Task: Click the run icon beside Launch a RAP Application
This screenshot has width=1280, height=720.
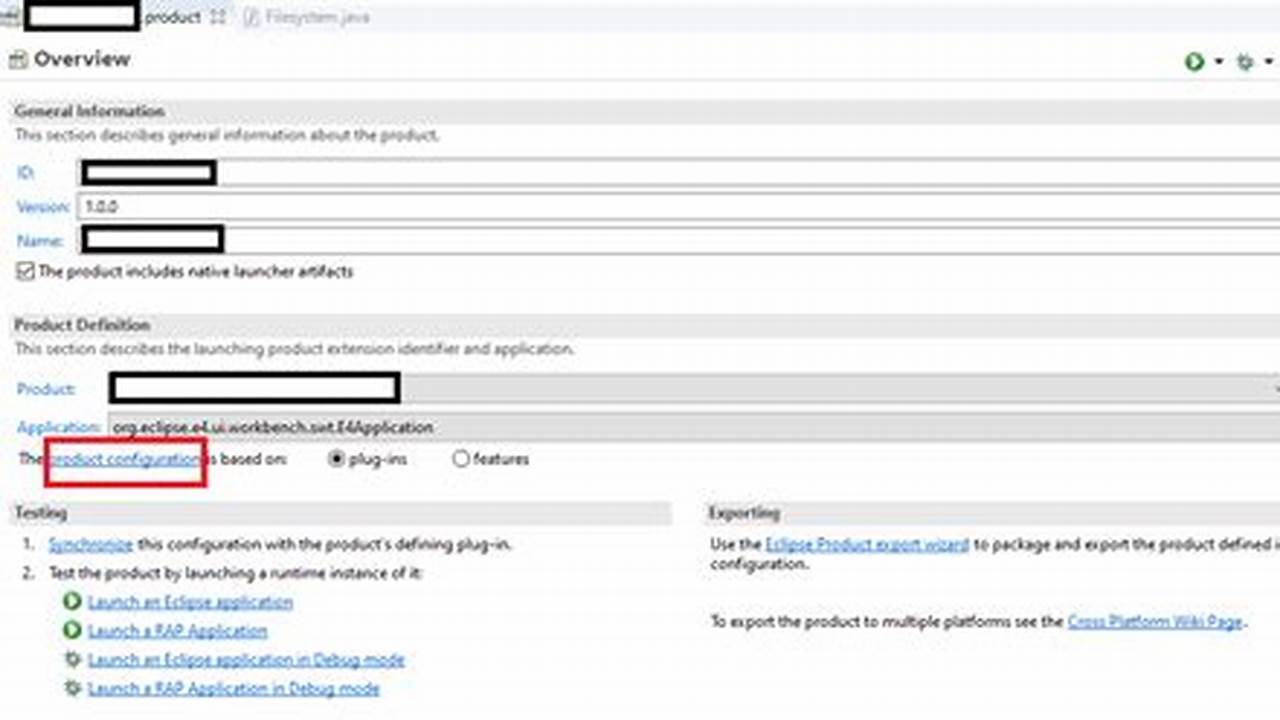Action: (x=74, y=631)
